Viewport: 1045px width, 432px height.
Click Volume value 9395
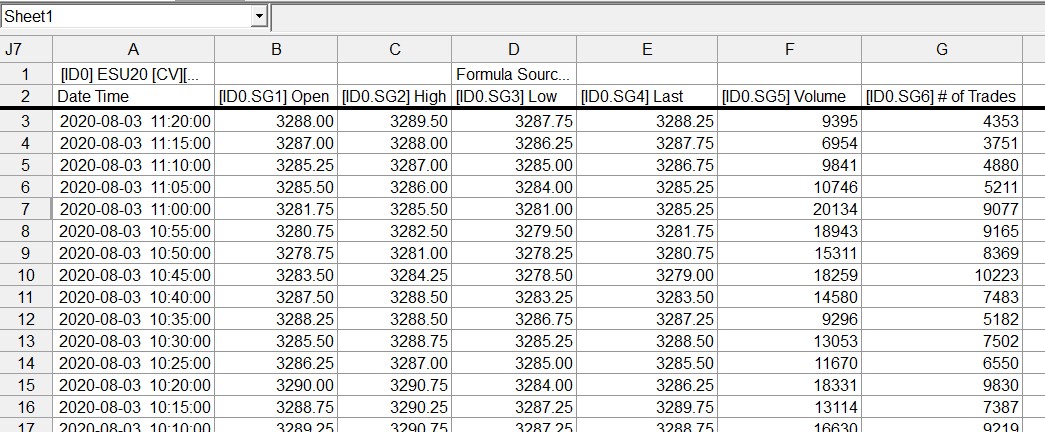tap(790, 121)
